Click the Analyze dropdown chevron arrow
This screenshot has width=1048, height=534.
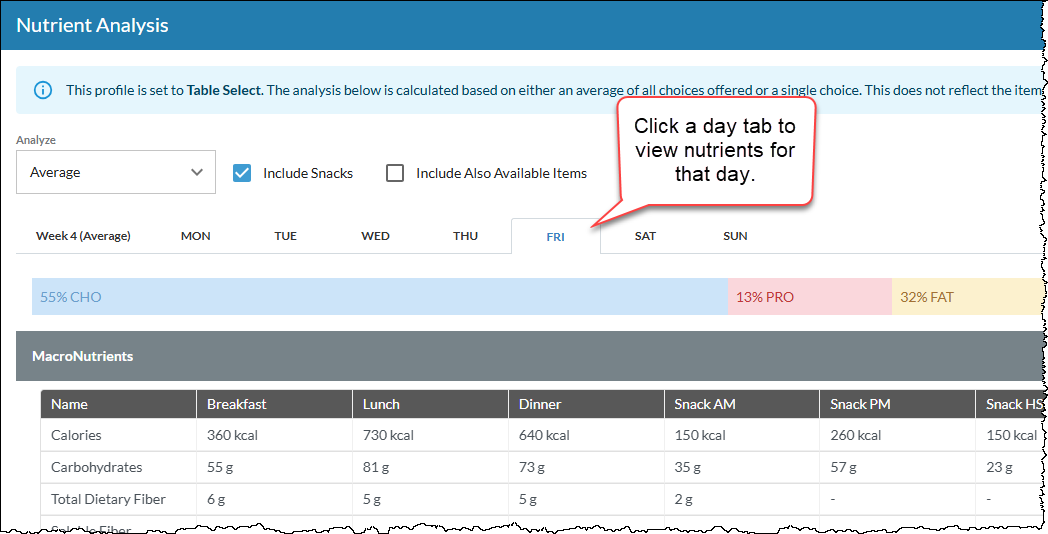pos(196,172)
